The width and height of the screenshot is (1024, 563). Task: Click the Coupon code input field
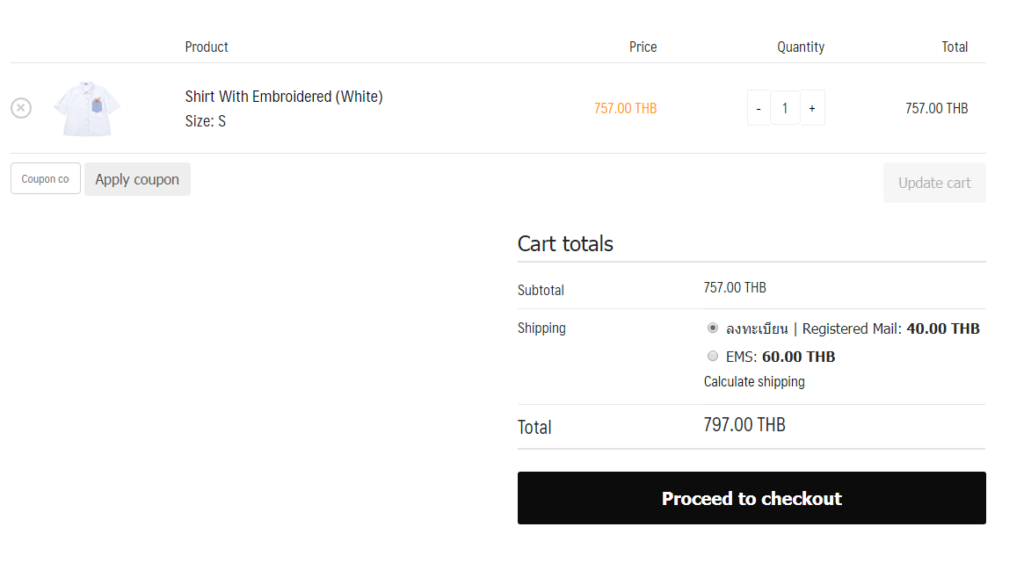coord(46,178)
